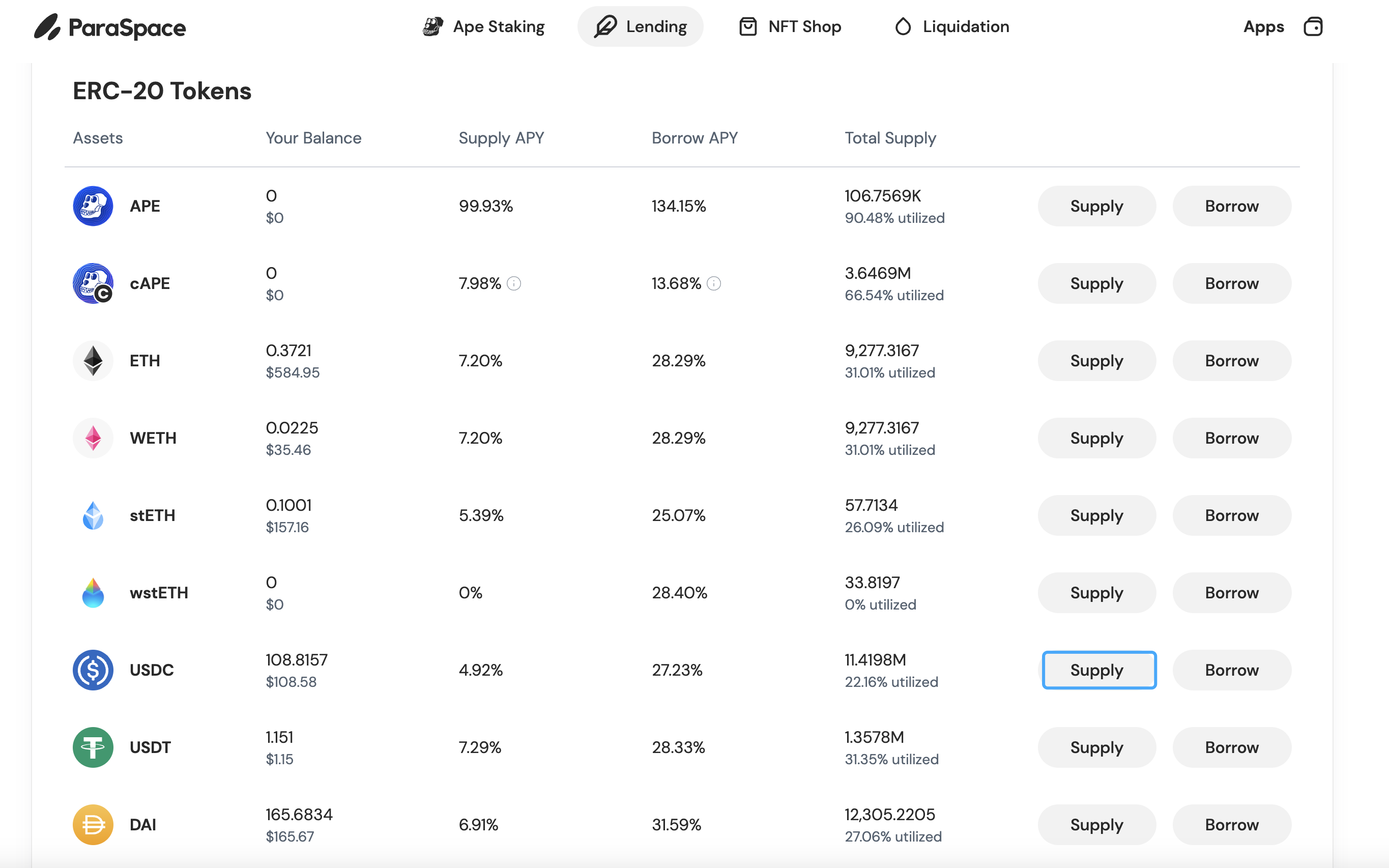Sort by Supply APY column header
Screen dimensions: 1389x868
point(501,138)
